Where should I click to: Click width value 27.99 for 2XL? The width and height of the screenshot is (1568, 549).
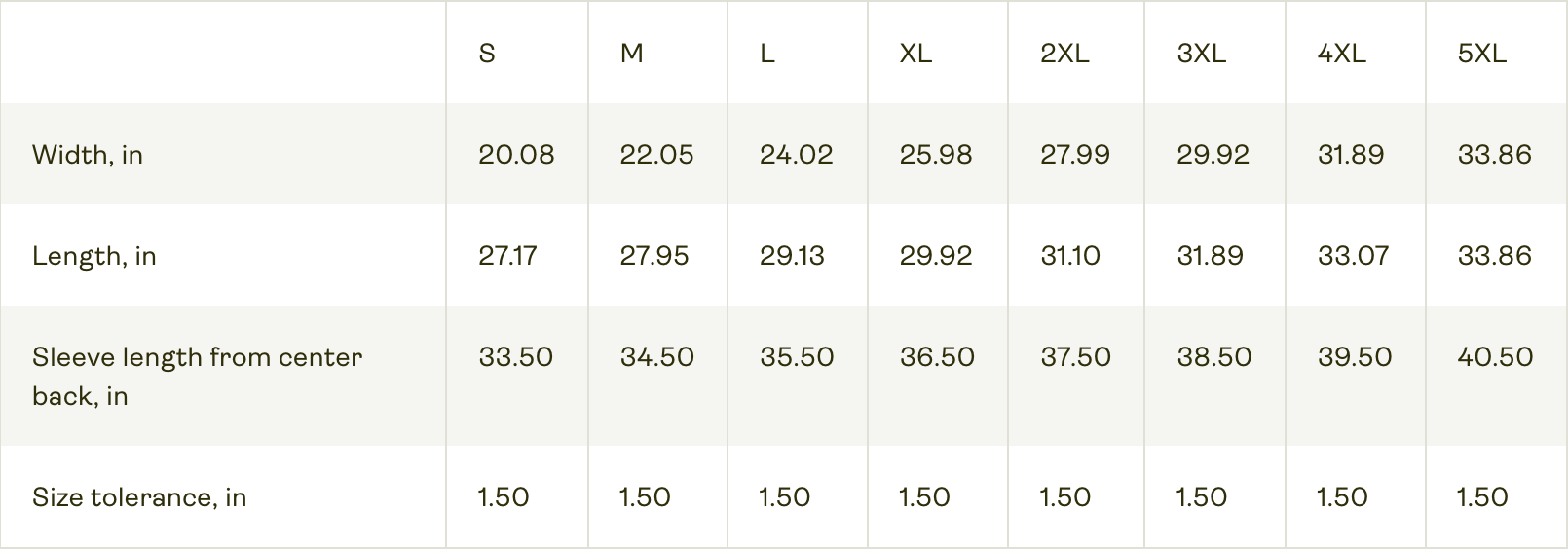1074,155
